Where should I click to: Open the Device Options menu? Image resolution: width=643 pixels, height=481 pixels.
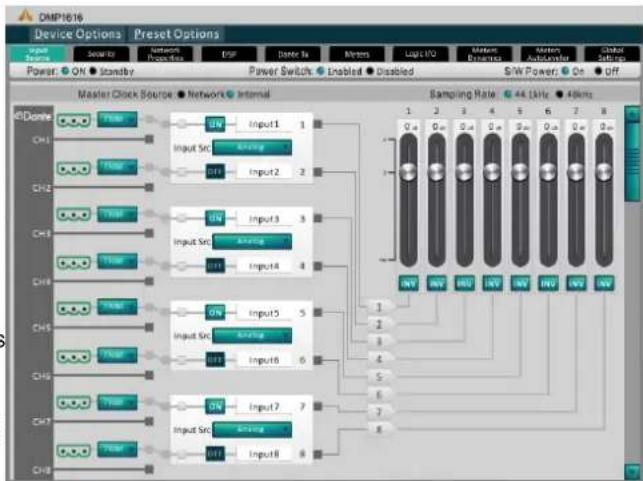78,34
